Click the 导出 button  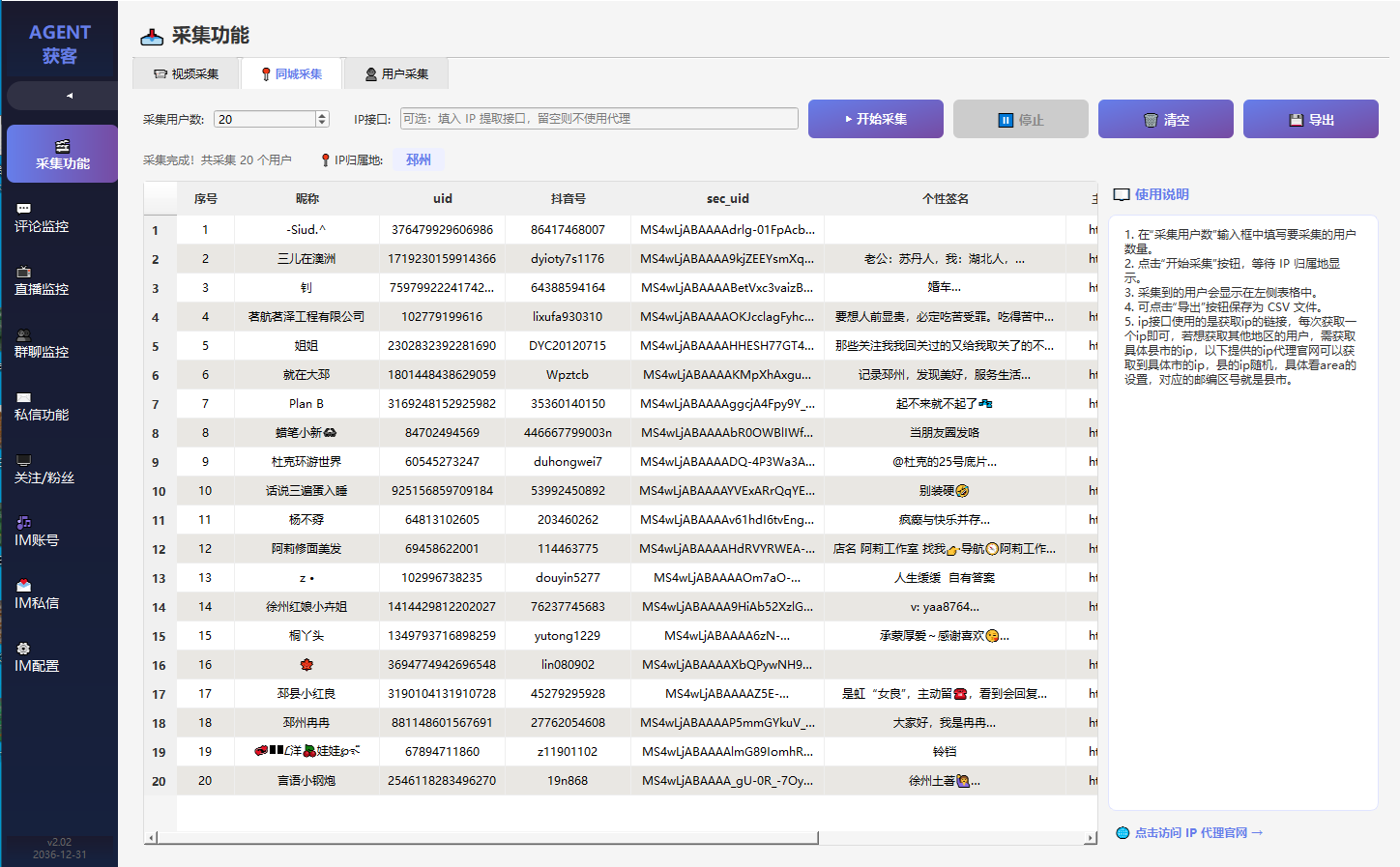click(1311, 119)
